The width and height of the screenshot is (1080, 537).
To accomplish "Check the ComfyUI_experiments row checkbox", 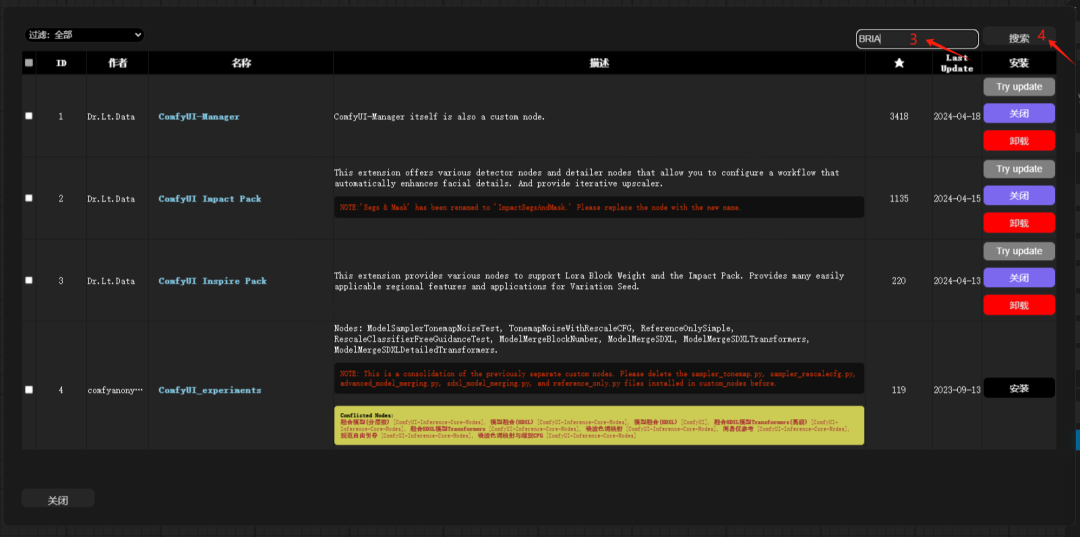I will [29, 390].
